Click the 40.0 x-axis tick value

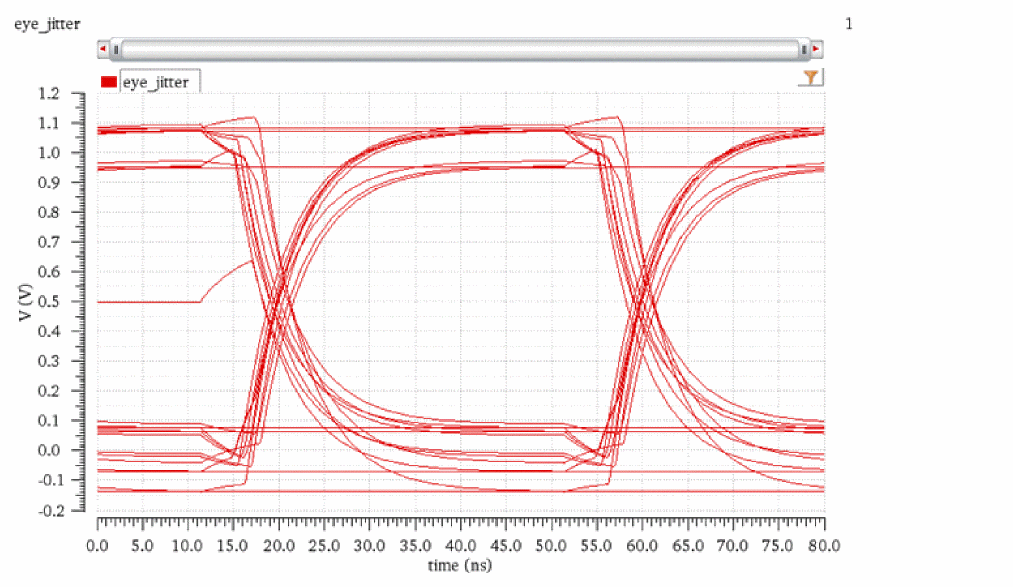tap(461, 546)
